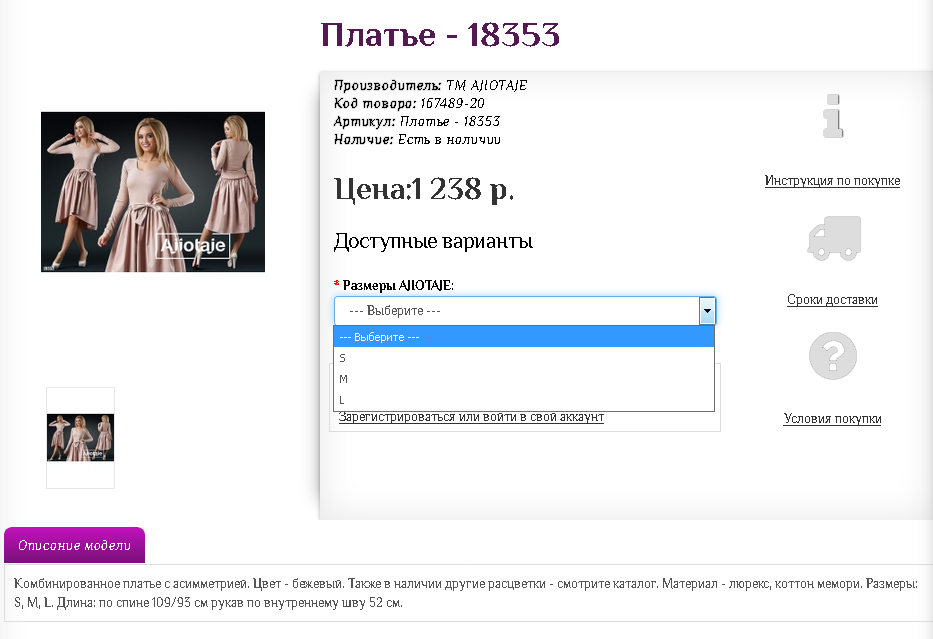The width and height of the screenshot is (933, 639).
Task: Open the Сроки доставки link
Action: click(832, 300)
